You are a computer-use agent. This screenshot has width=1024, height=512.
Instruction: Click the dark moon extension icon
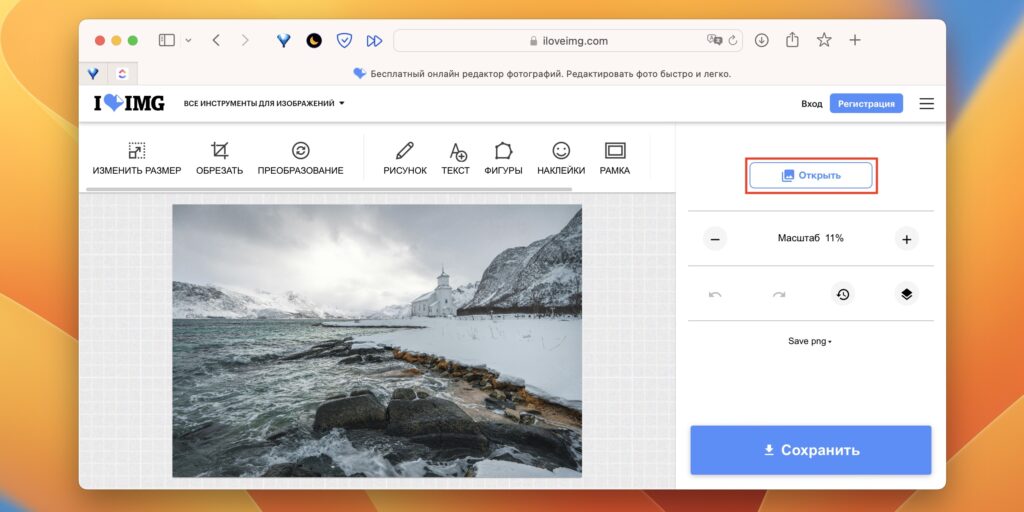[314, 40]
